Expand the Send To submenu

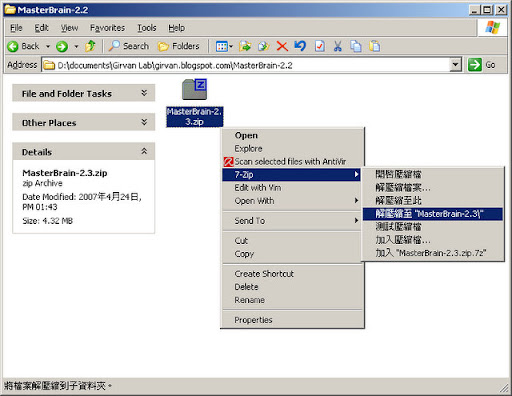point(292,221)
